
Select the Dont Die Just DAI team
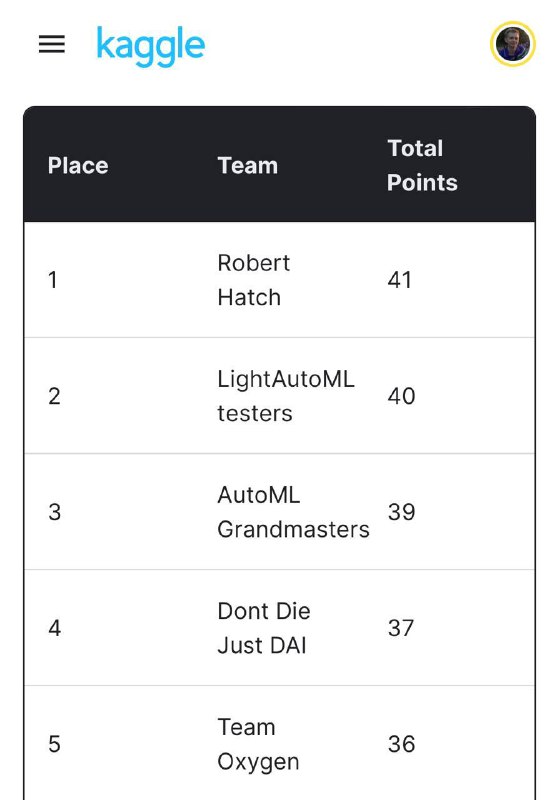click(x=264, y=628)
